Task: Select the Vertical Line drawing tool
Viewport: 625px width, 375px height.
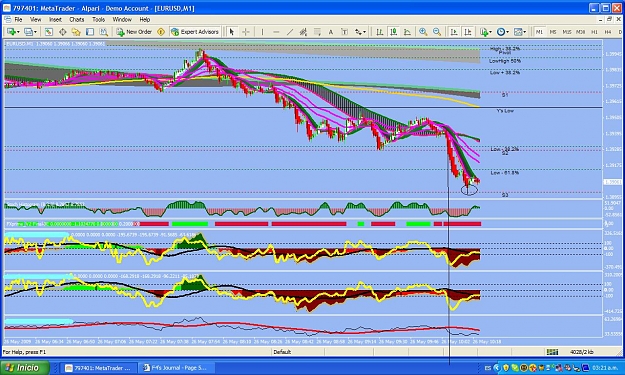Action: coord(262,32)
